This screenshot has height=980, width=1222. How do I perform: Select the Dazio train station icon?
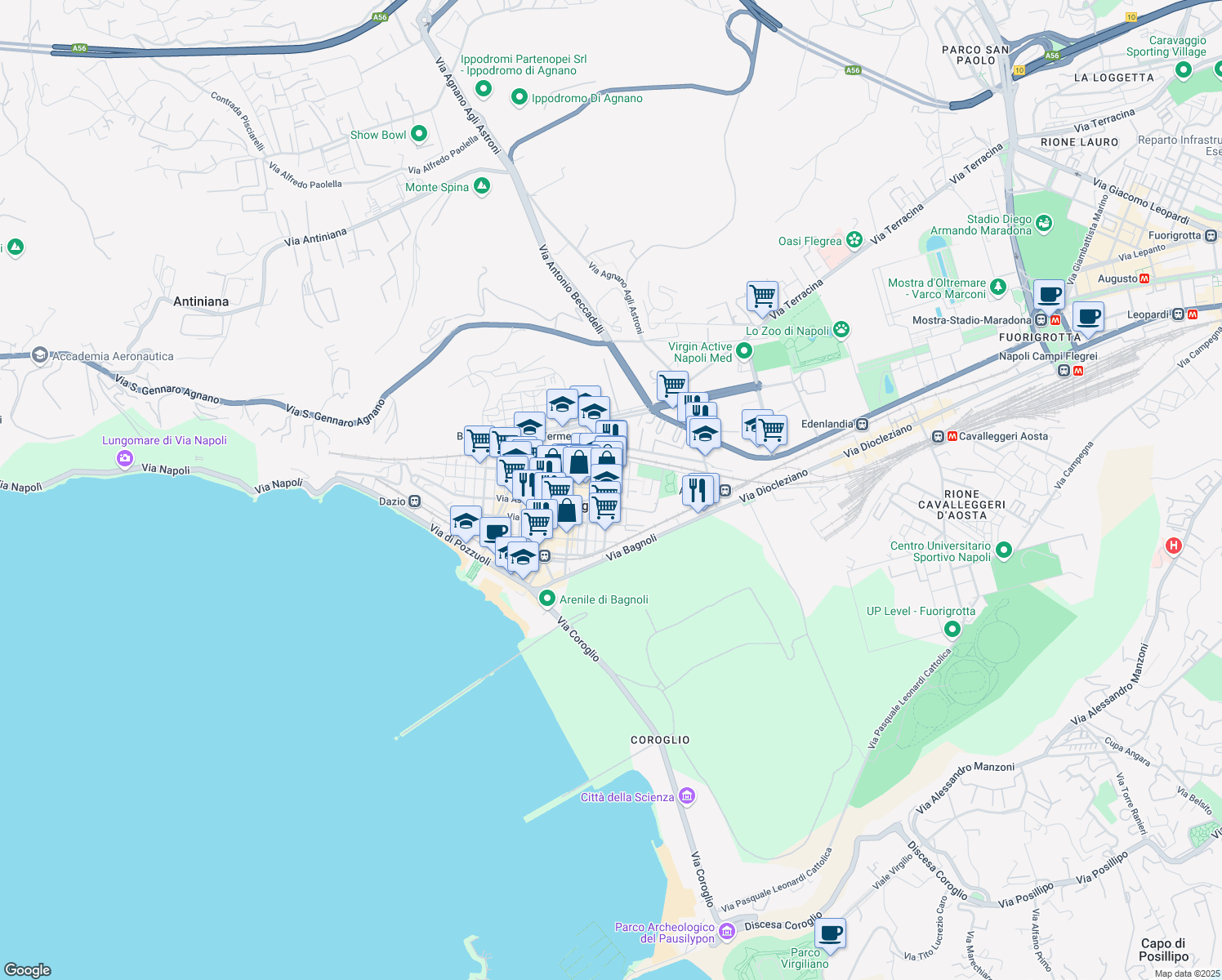415,501
